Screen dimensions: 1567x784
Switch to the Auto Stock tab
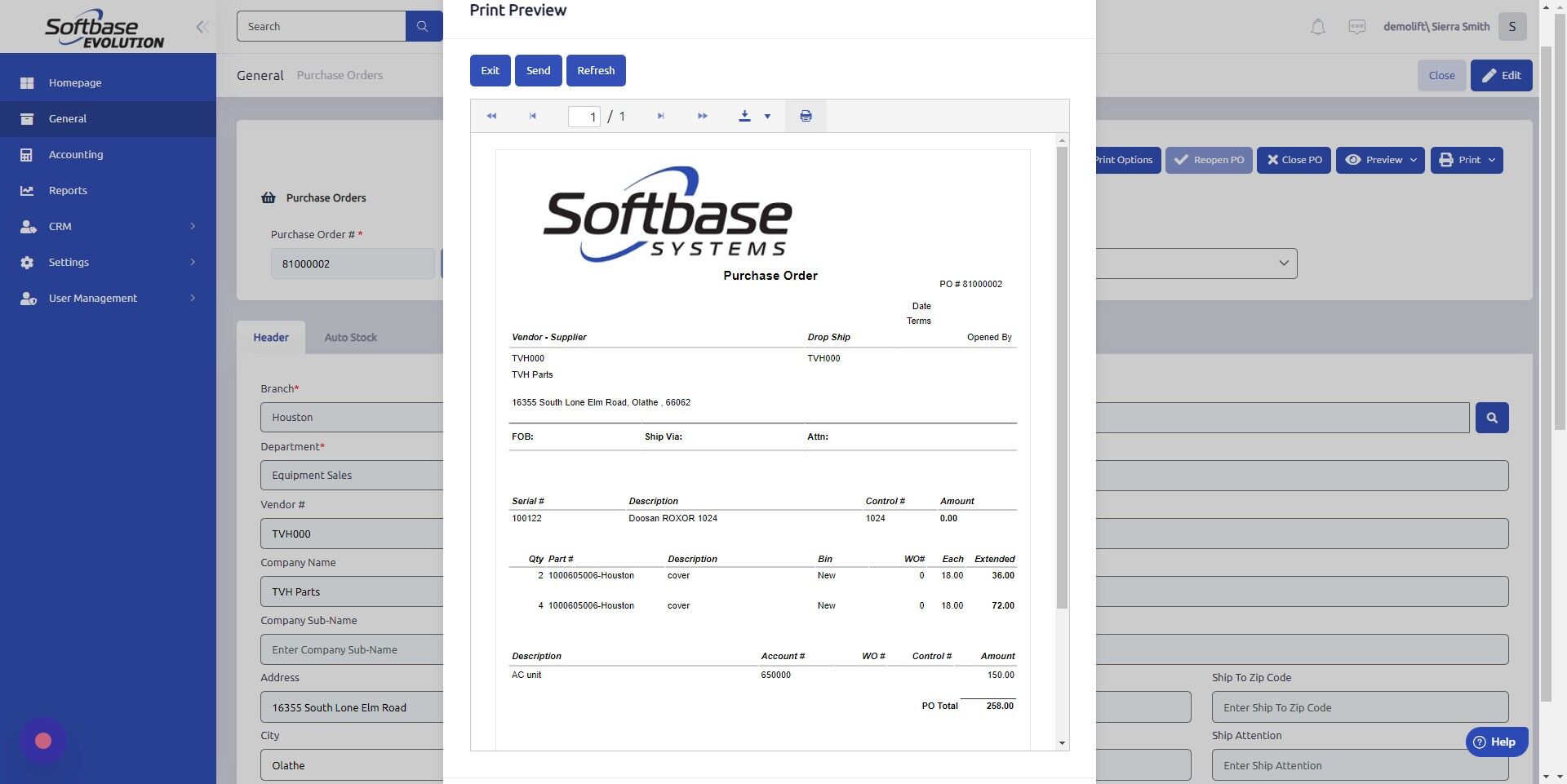coord(351,337)
